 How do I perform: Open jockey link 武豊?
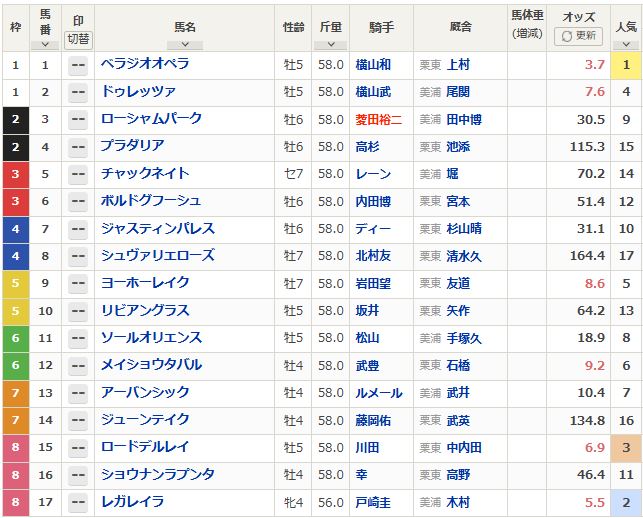(x=367, y=366)
